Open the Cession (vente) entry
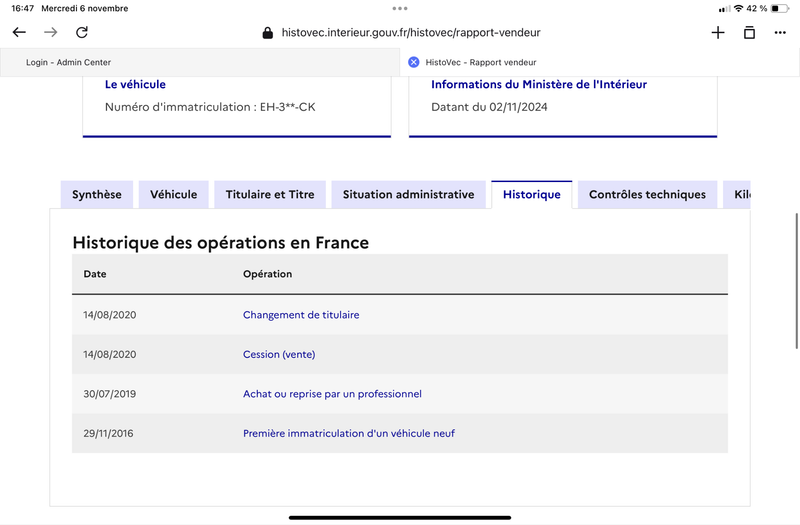800x525 pixels. 279,354
